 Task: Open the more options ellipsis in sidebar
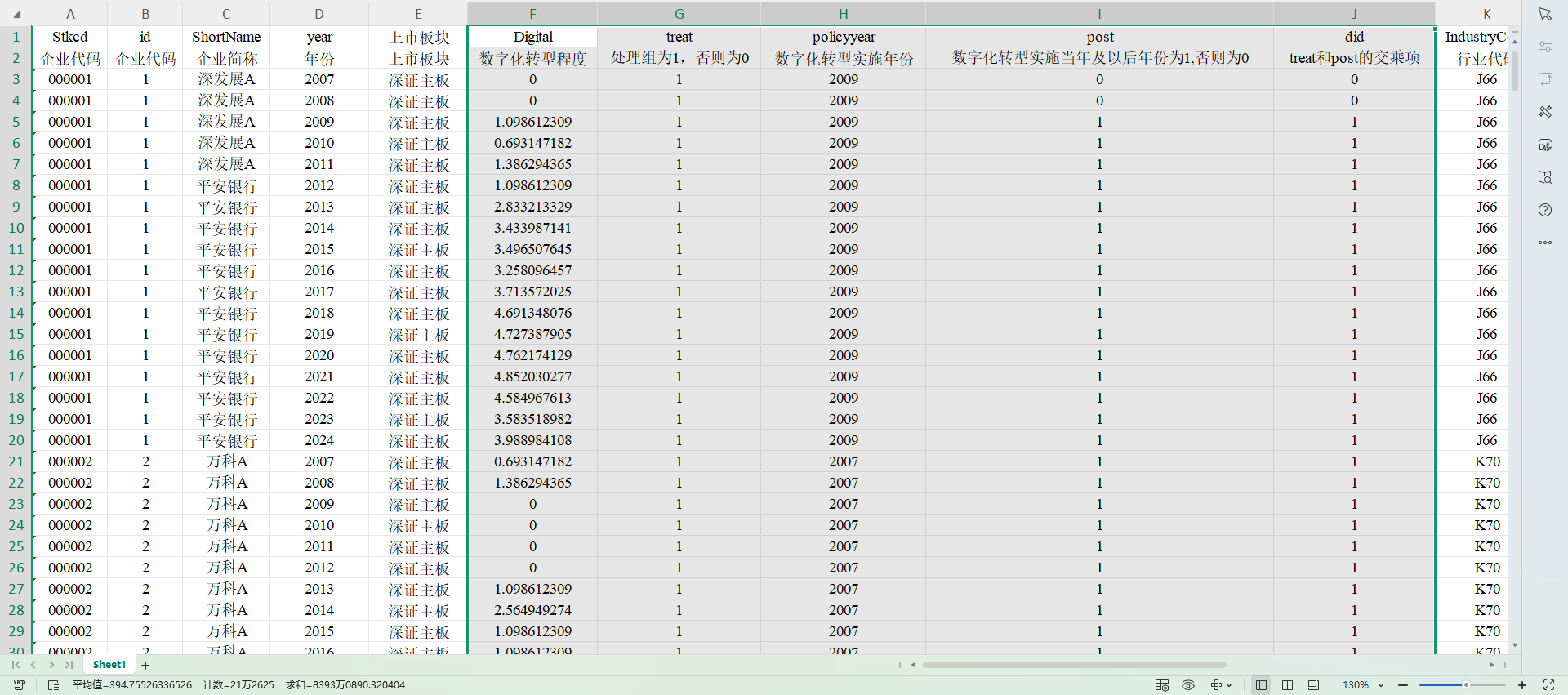point(1544,243)
